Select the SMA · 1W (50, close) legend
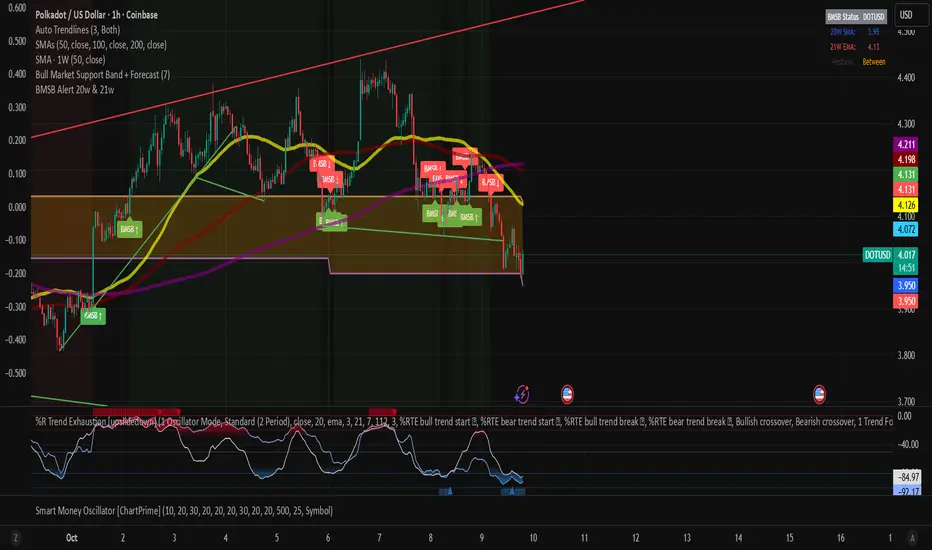Screen dimensions: 932x550 click(x=70, y=59)
